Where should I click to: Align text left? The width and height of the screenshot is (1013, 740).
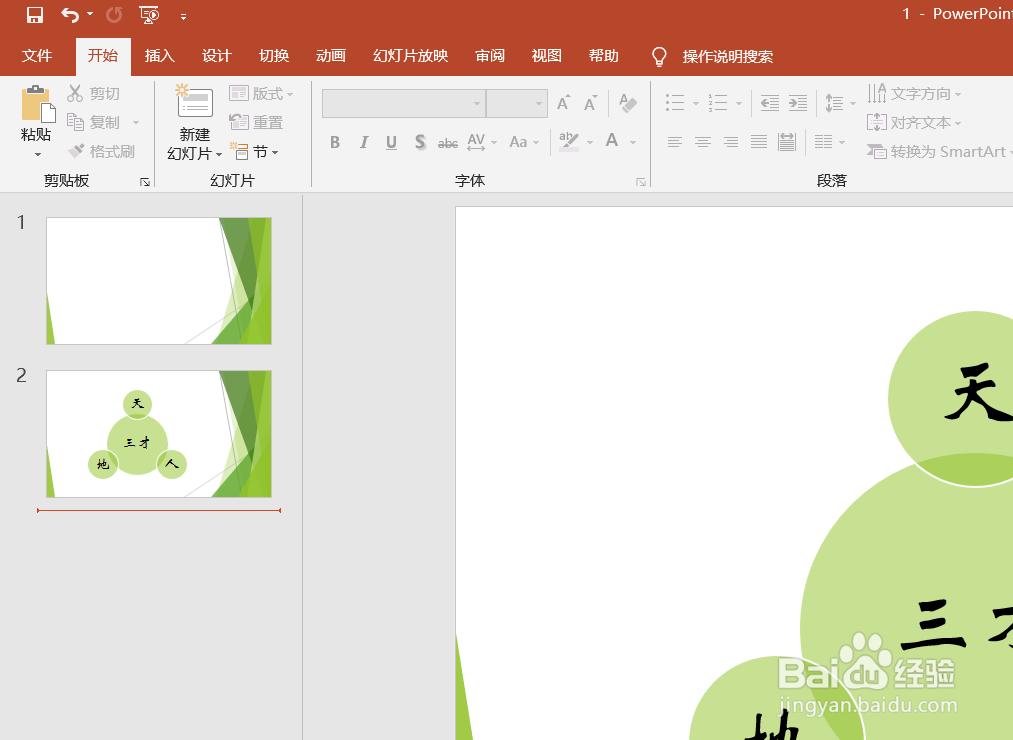(674, 142)
